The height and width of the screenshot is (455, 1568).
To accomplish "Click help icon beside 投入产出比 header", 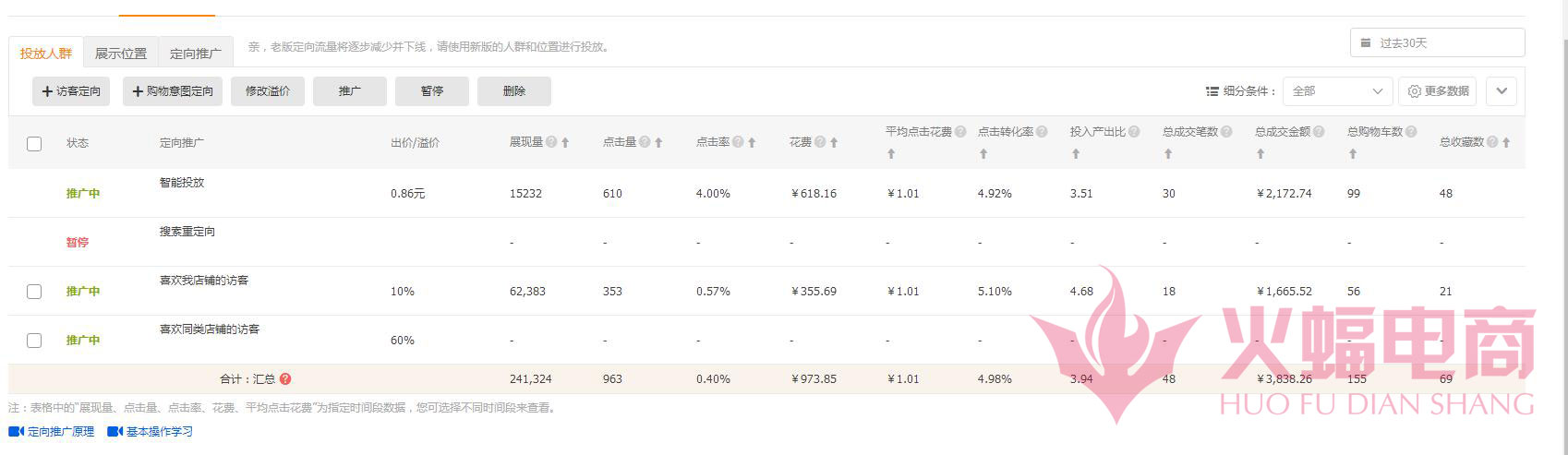I will click(x=1134, y=132).
